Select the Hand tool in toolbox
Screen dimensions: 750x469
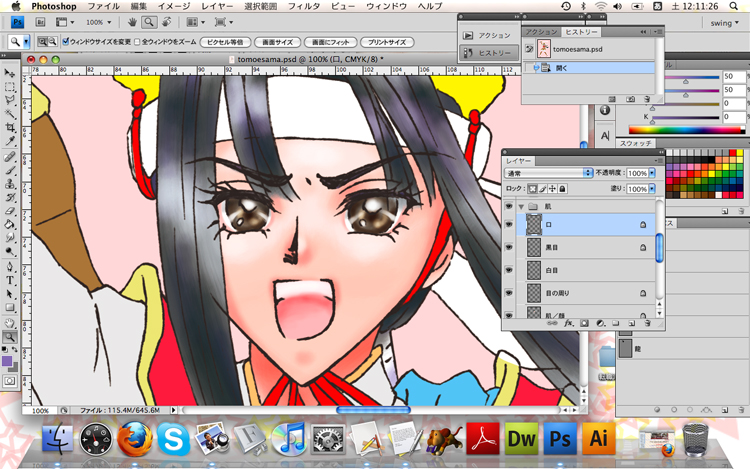pos(10,323)
